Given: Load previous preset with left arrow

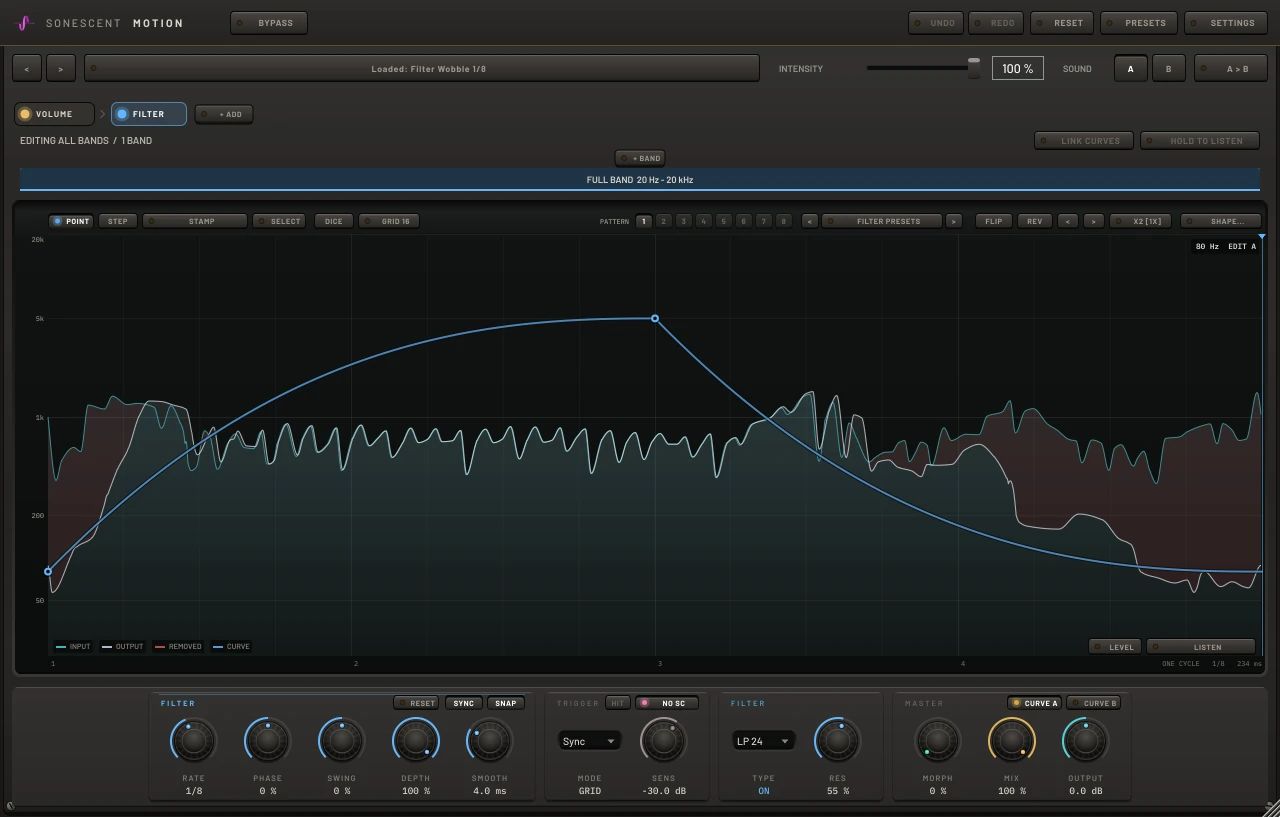Looking at the screenshot, I should coord(27,69).
